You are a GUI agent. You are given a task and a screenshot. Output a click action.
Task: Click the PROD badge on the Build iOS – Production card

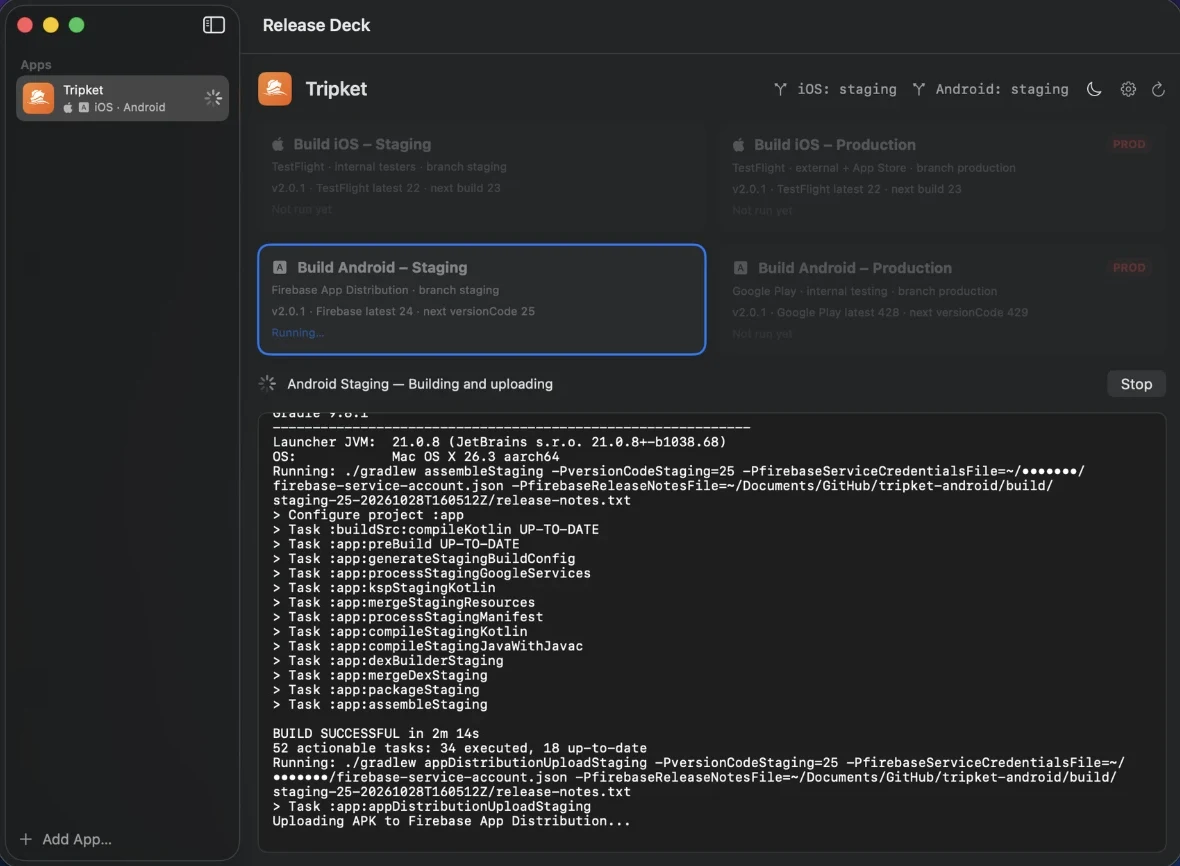pos(1129,144)
